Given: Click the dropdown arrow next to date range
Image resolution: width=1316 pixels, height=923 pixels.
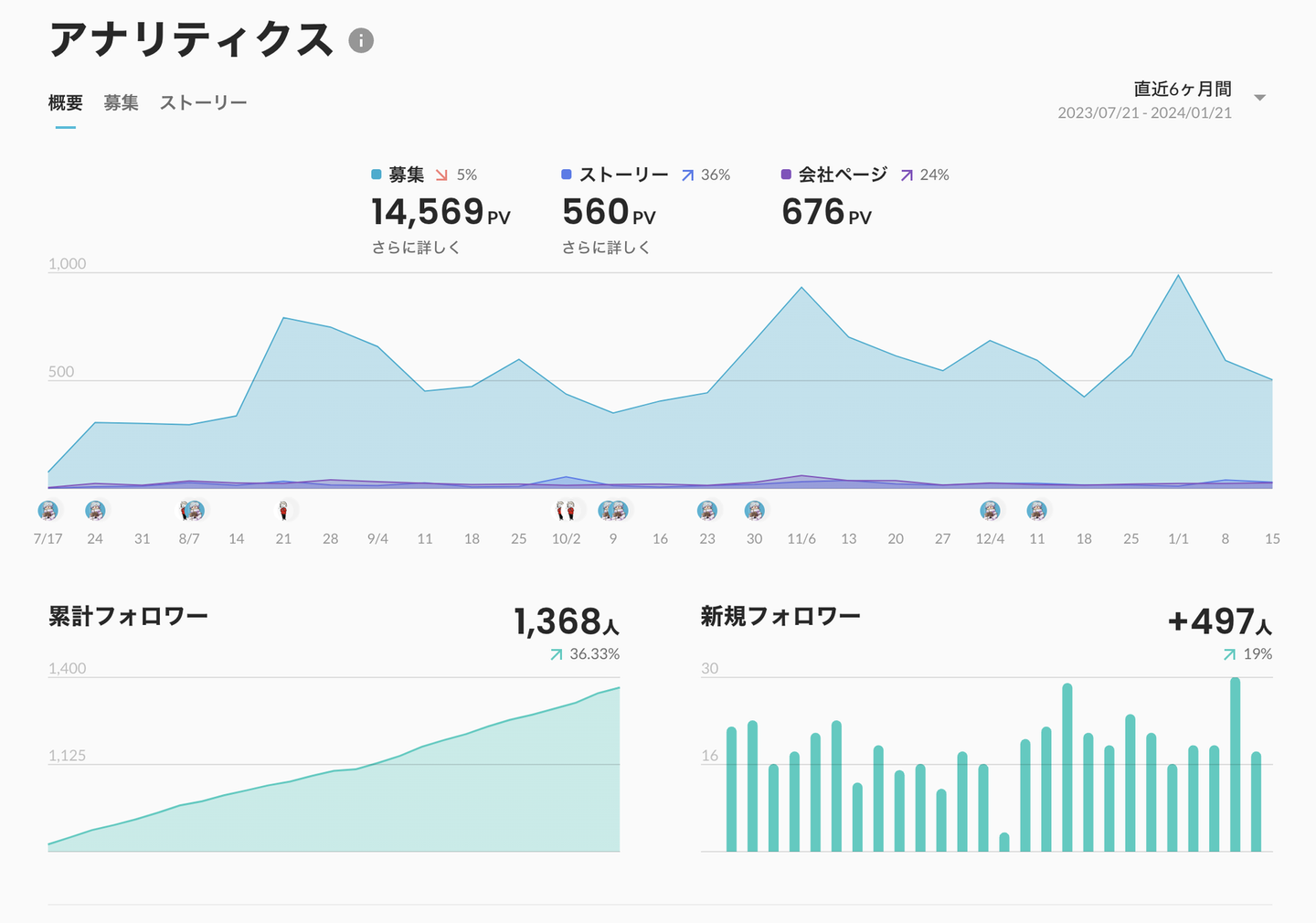Looking at the screenshot, I should point(1260,98).
